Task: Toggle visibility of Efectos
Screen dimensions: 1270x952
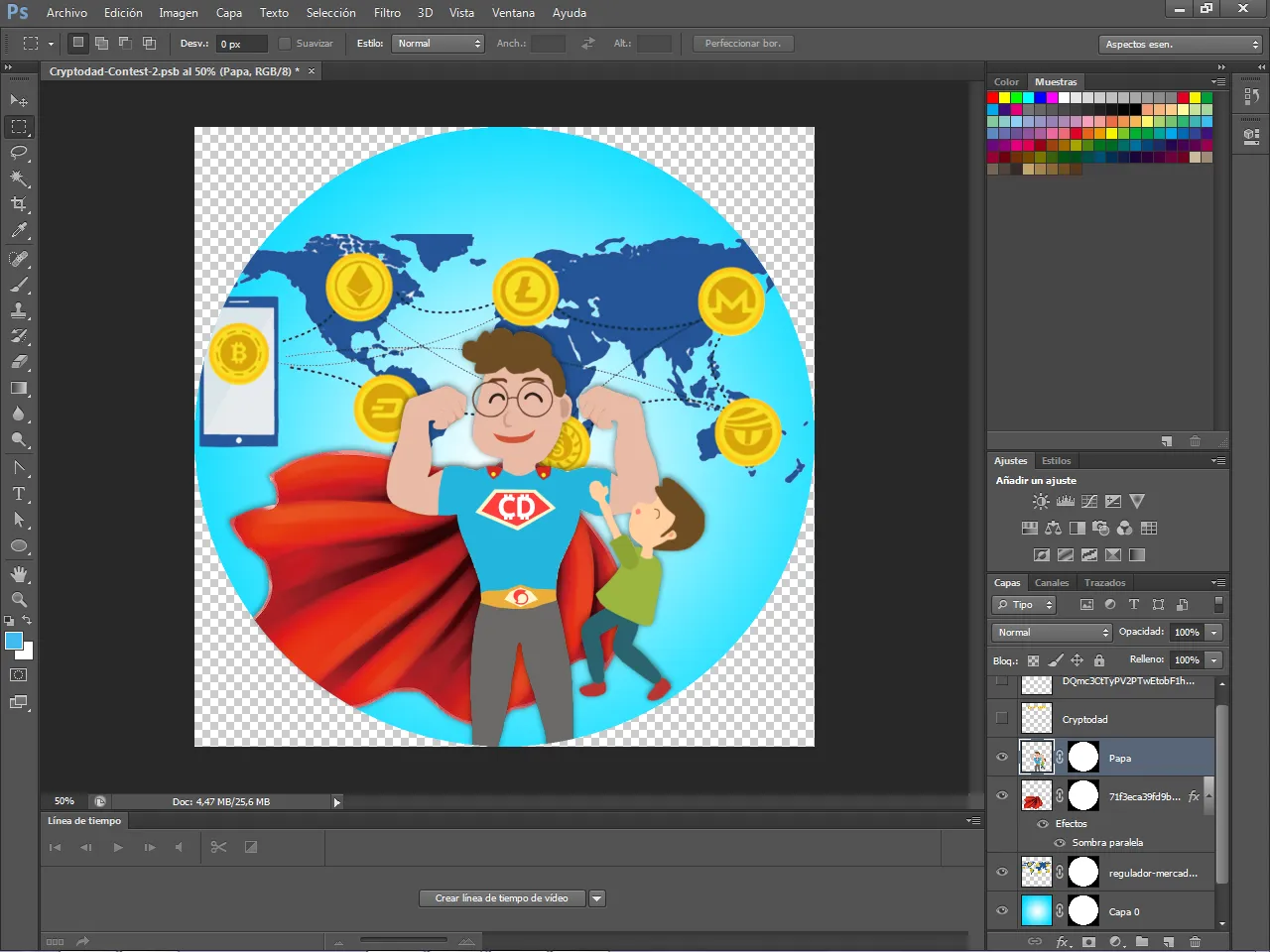Action: click(x=1043, y=824)
